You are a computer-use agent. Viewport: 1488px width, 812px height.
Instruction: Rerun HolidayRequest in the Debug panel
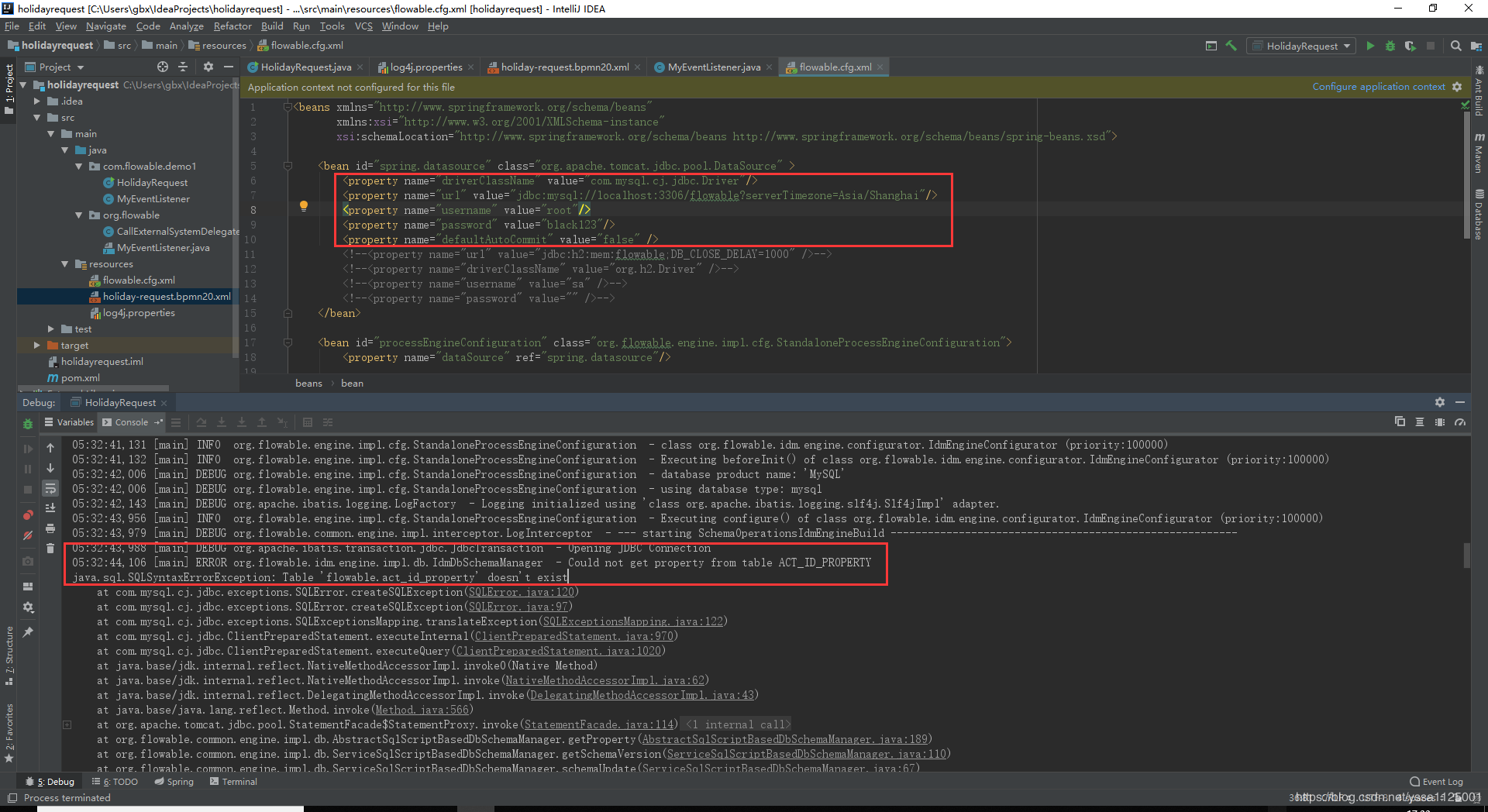28,424
